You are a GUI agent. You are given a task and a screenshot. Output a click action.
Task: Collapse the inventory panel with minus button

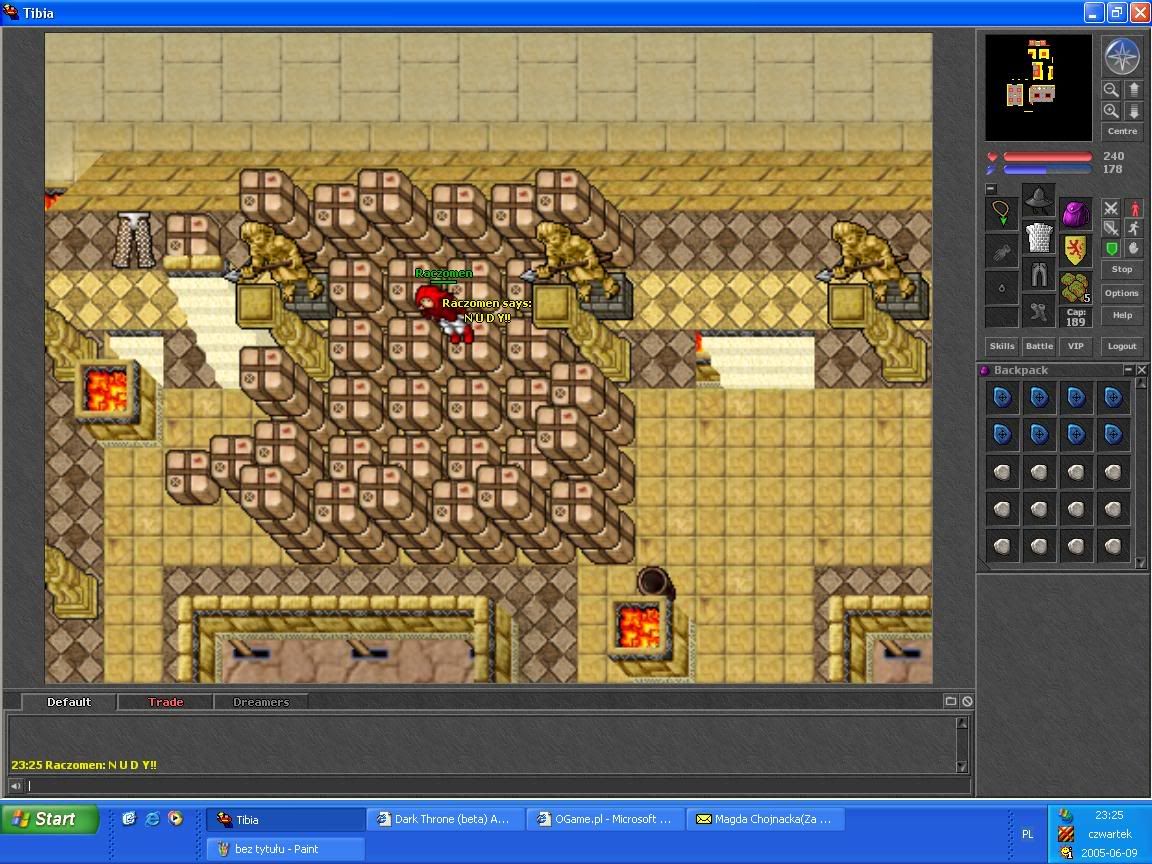coord(990,189)
